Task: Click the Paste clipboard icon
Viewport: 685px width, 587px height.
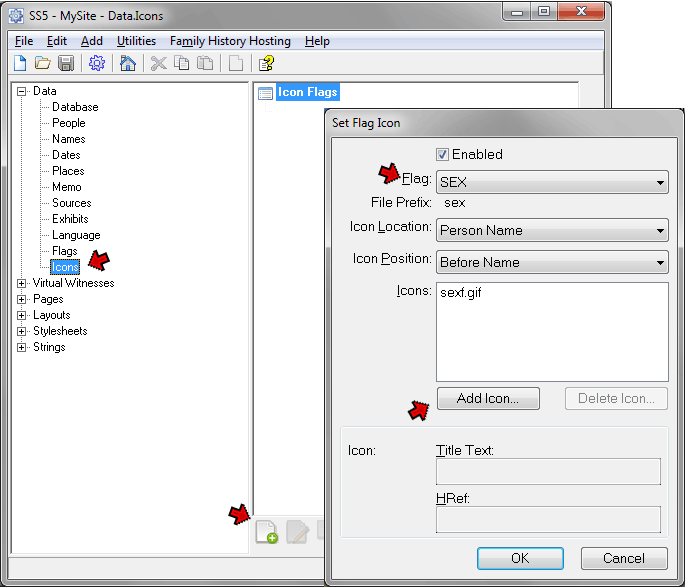Action: pyautogui.click(x=205, y=63)
